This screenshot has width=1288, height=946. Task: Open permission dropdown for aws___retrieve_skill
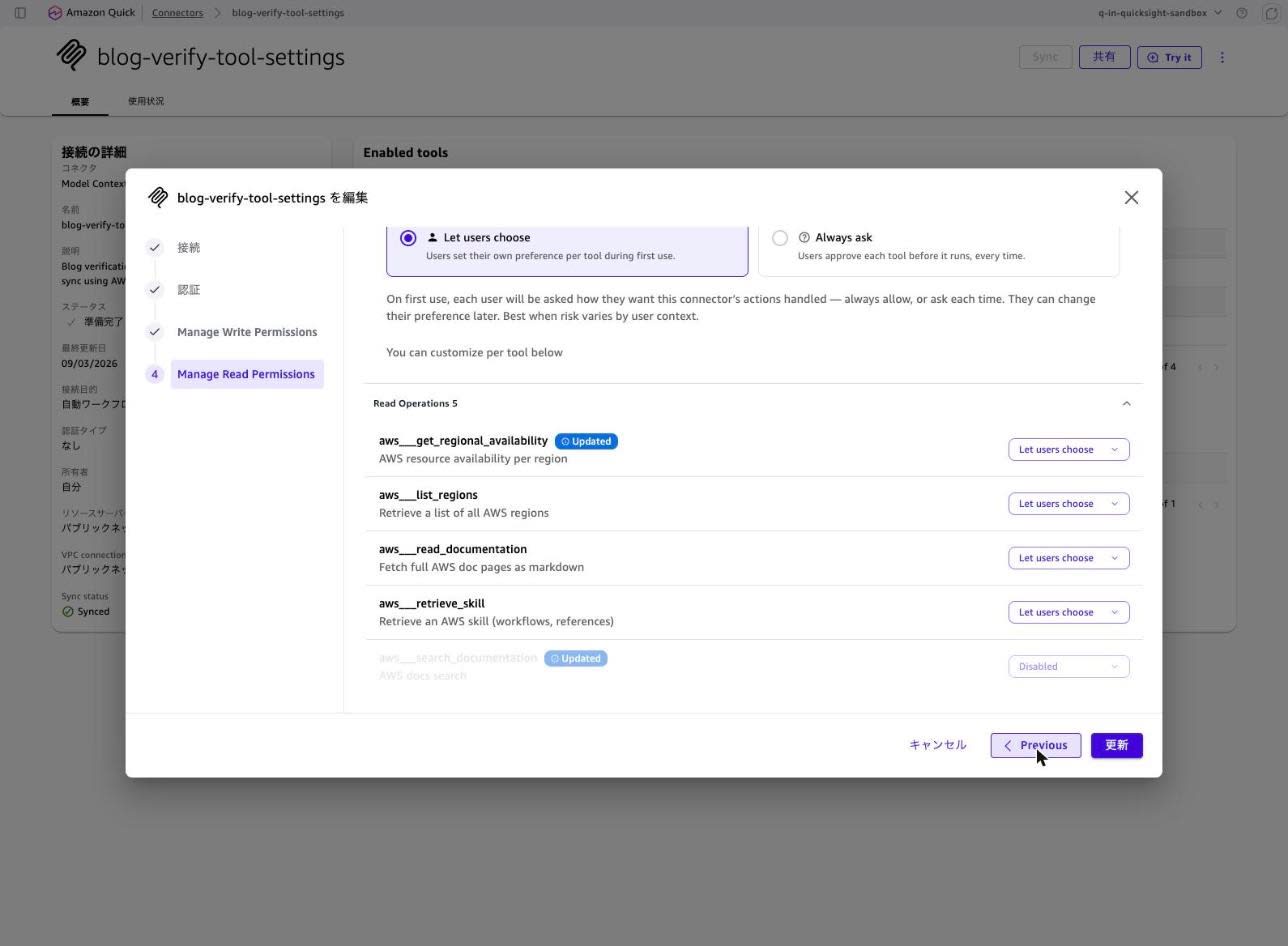[1068, 612]
